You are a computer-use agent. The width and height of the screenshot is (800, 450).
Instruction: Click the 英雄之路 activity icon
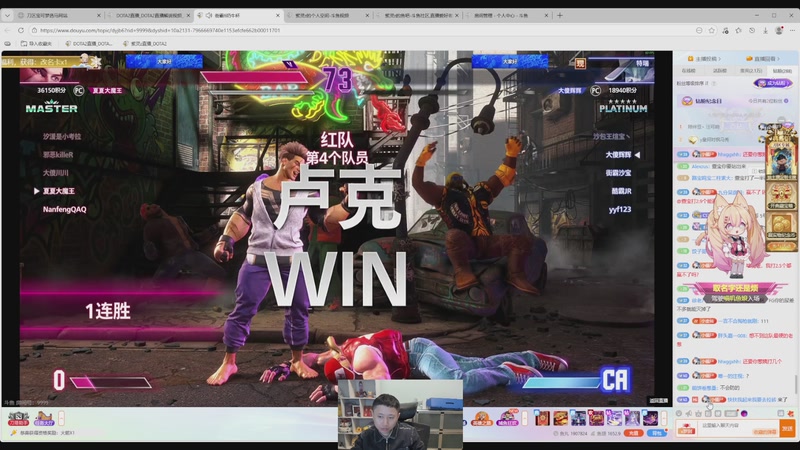(x=482, y=419)
